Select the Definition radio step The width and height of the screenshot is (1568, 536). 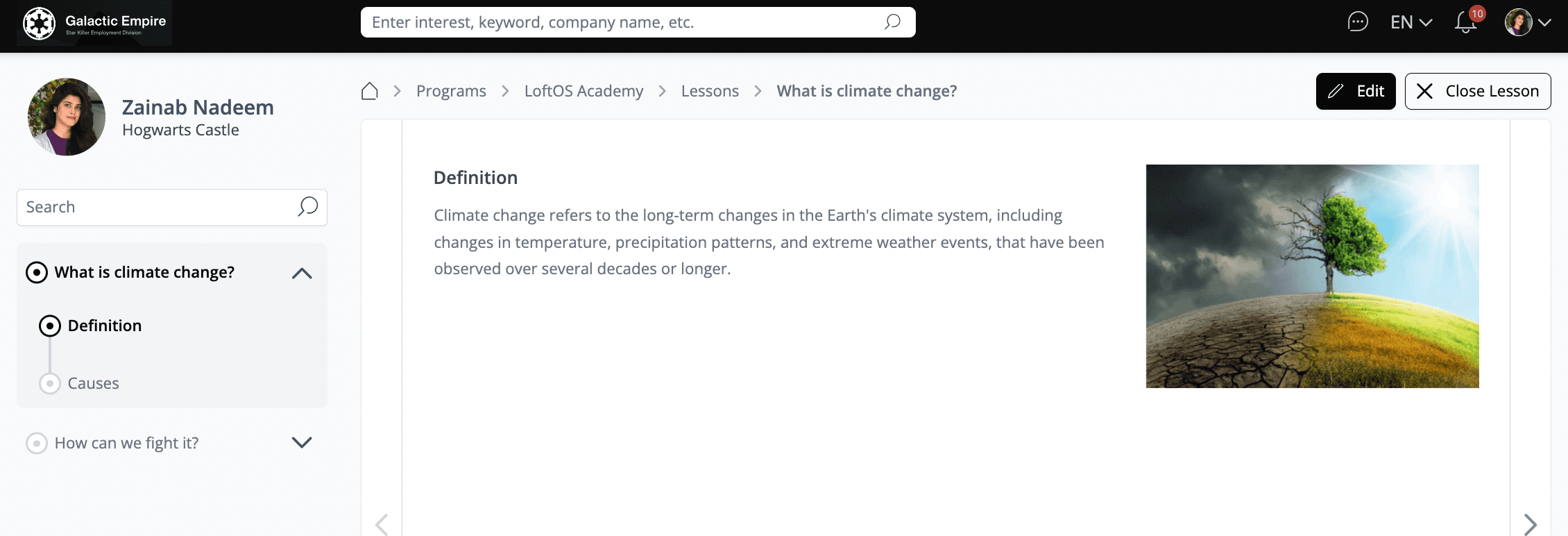[x=50, y=326]
